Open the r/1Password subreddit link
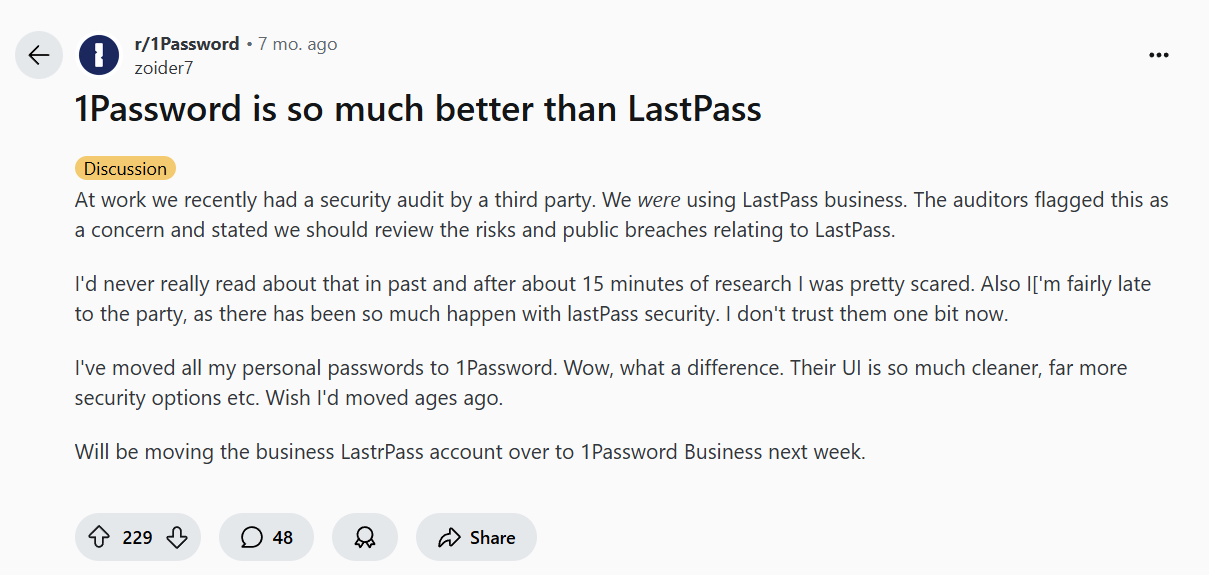This screenshot has width=1209, height=575. point(187,44)
